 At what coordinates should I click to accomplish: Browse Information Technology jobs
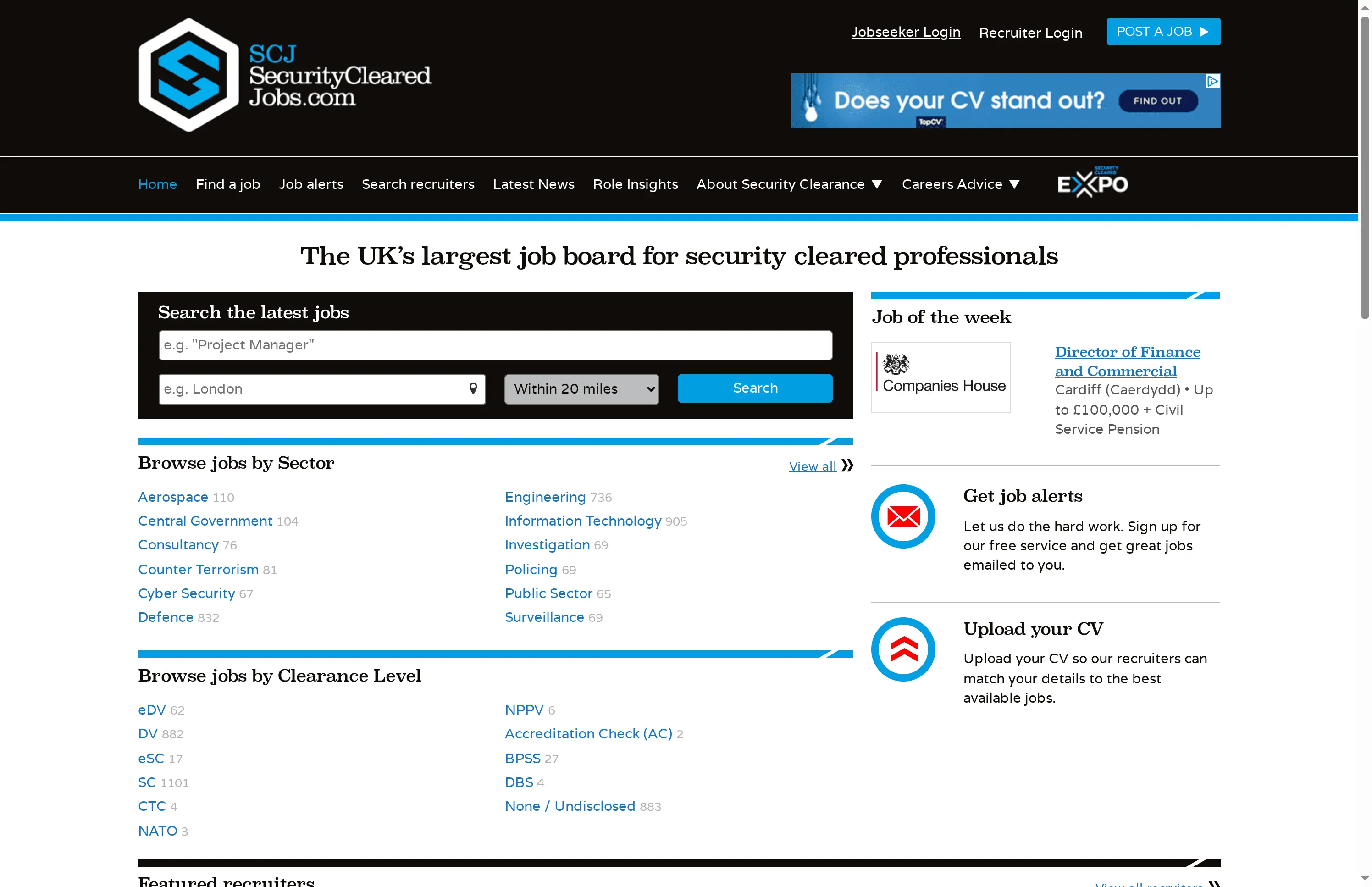tap(583, 521)
